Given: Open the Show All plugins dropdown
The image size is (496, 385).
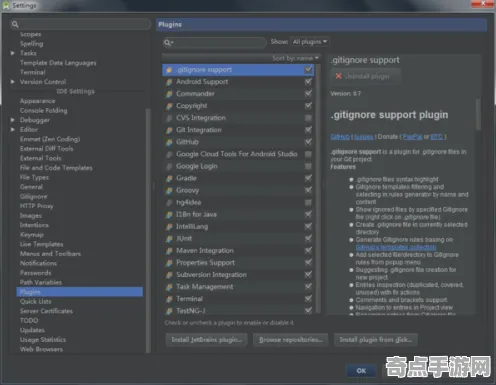Looking at the screenshot, I should coord(310,42).
